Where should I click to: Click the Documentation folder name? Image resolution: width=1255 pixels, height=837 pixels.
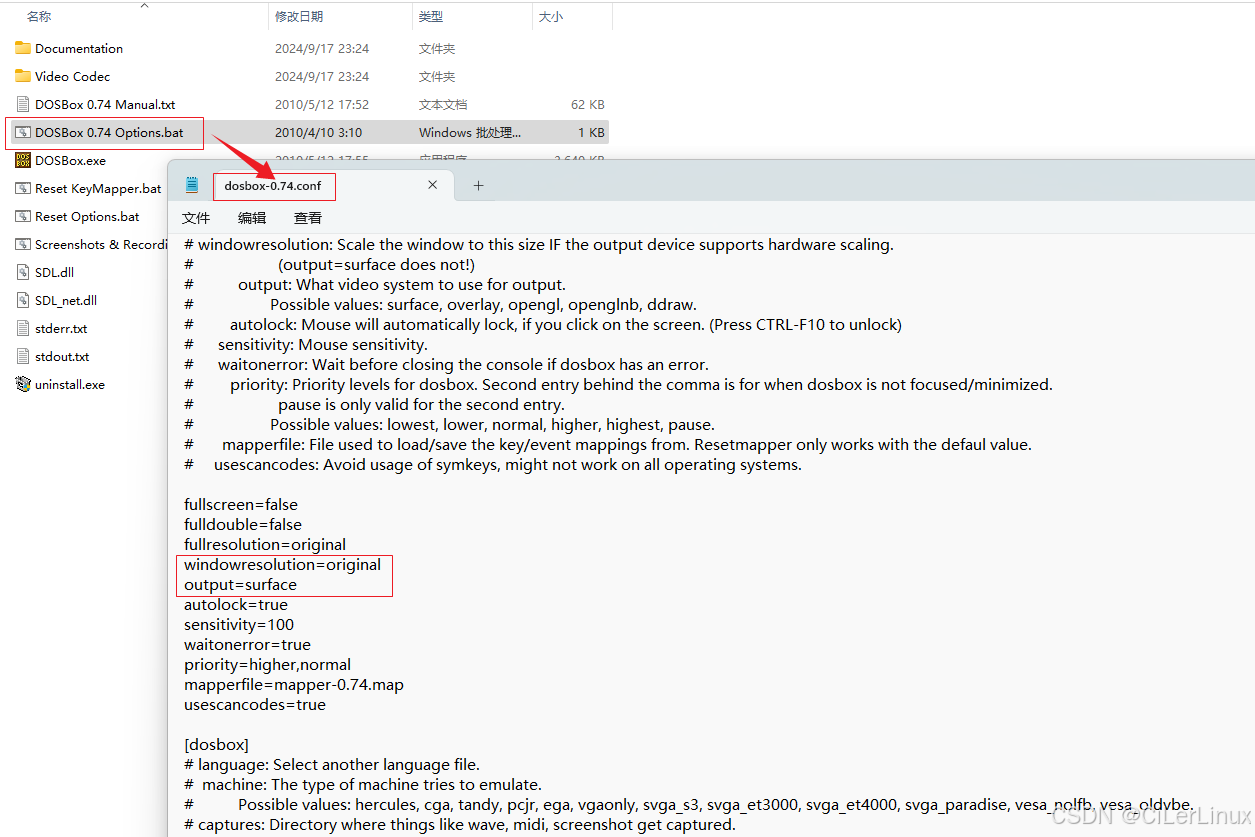click(79, 48)
